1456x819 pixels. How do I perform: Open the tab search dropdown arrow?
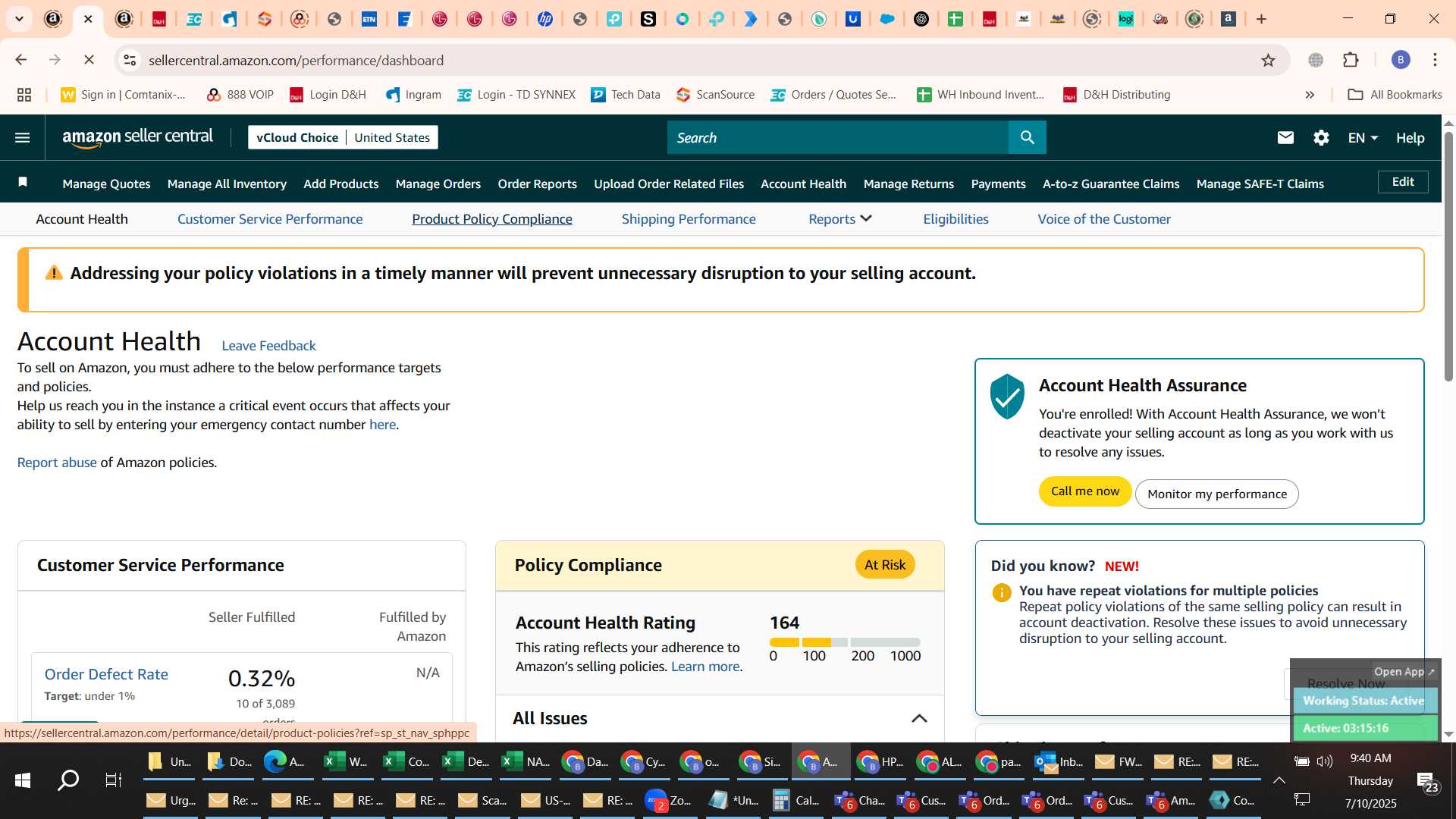(x=19, y=19)
